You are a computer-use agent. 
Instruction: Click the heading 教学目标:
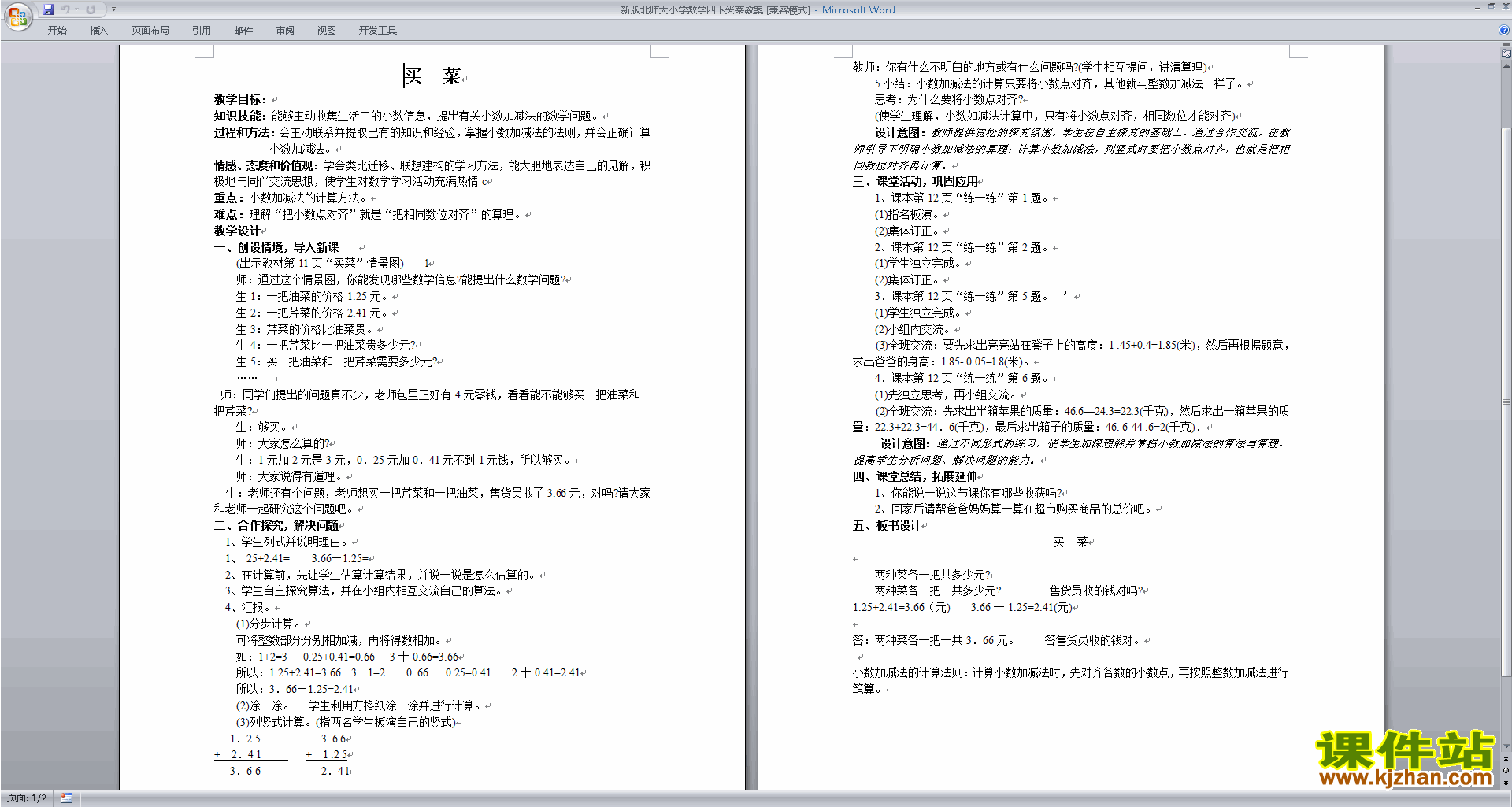point(240,99)
